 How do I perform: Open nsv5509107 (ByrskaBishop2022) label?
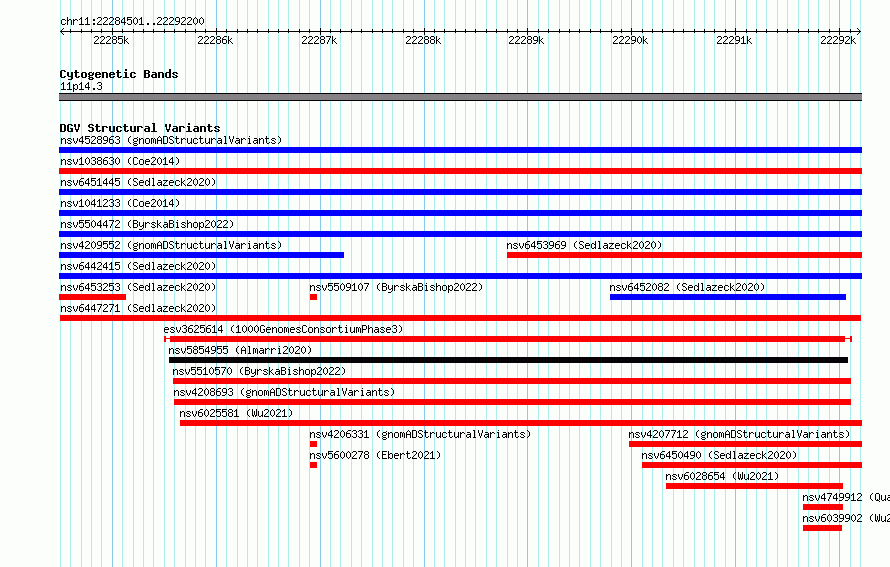(x=396, y=287)
